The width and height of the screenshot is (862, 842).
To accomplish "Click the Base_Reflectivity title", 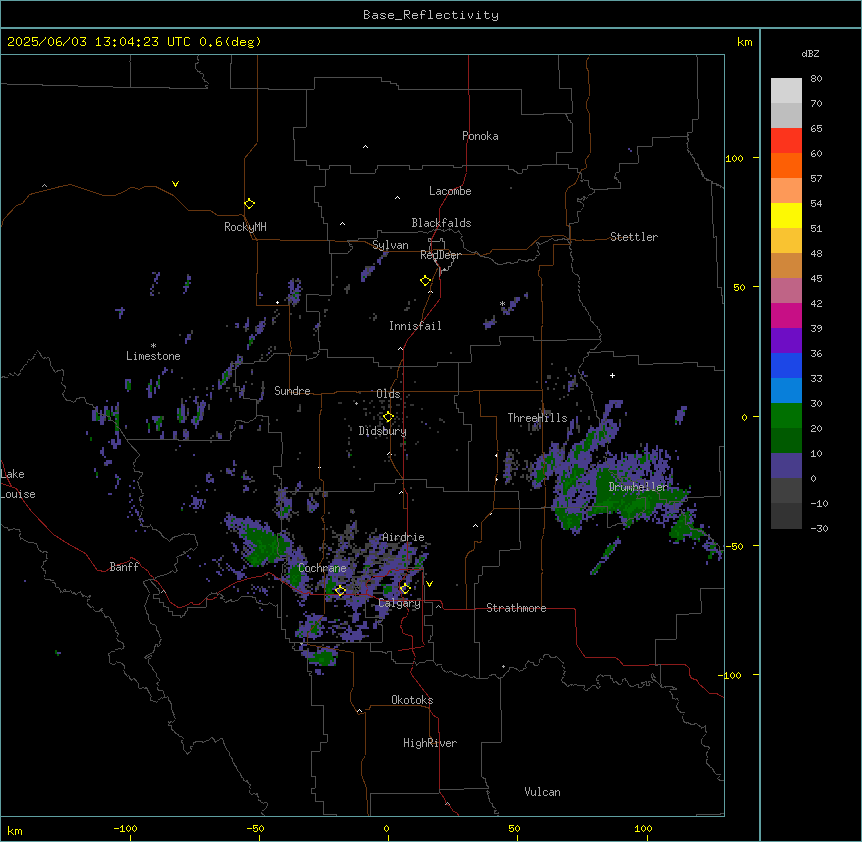I will (x=431, y=15).
